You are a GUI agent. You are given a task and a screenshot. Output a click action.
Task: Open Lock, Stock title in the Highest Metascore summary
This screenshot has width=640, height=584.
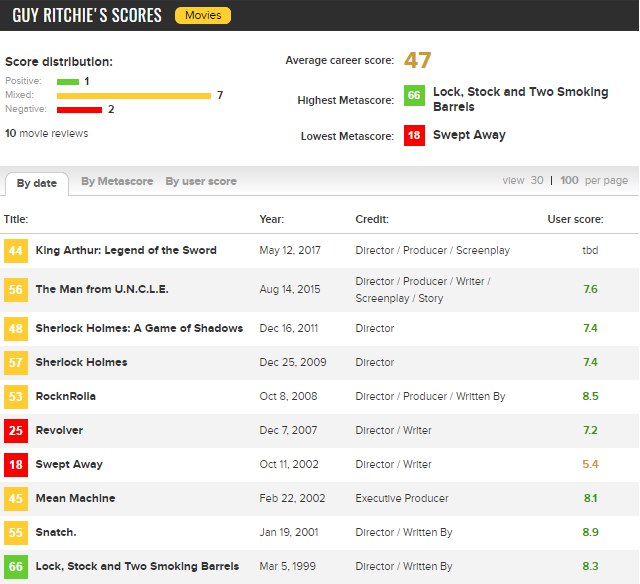tap(520, 99)
